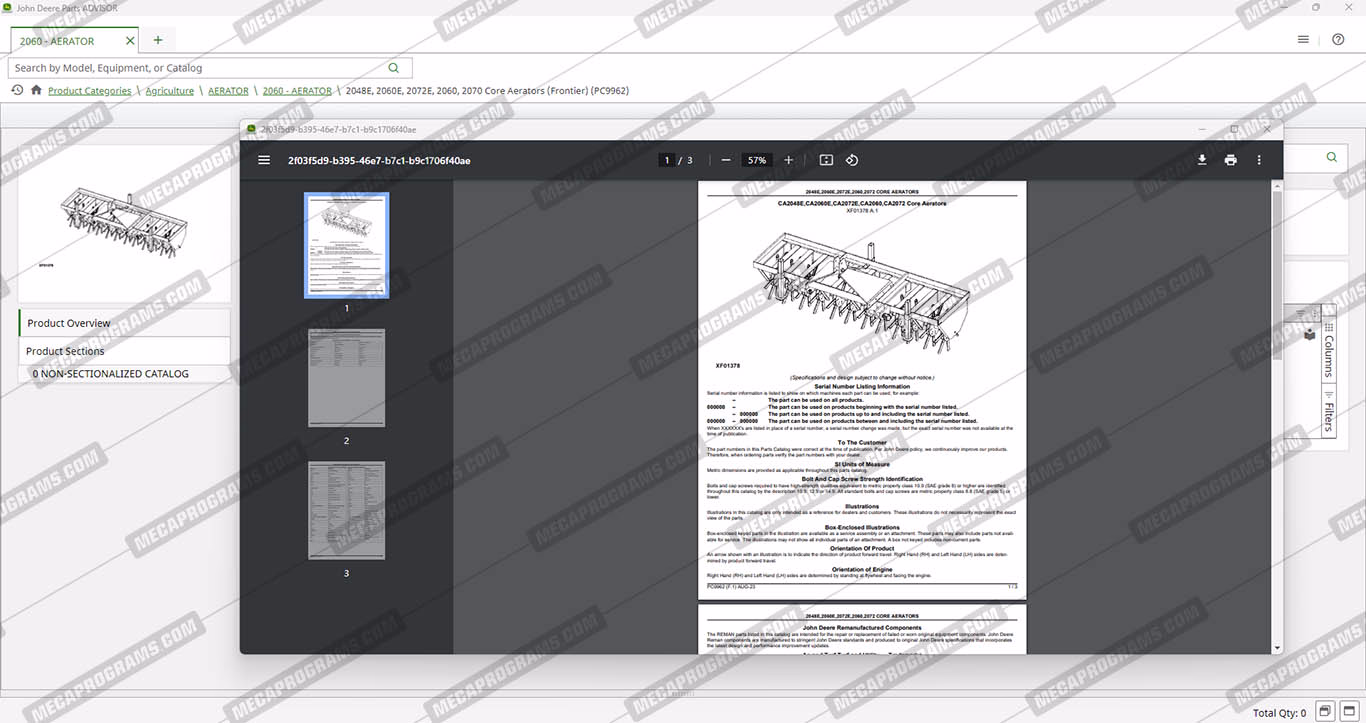Viewport: 1366px width, 723px height.
Task: Download the PDF document
Action: point(1202,160)
